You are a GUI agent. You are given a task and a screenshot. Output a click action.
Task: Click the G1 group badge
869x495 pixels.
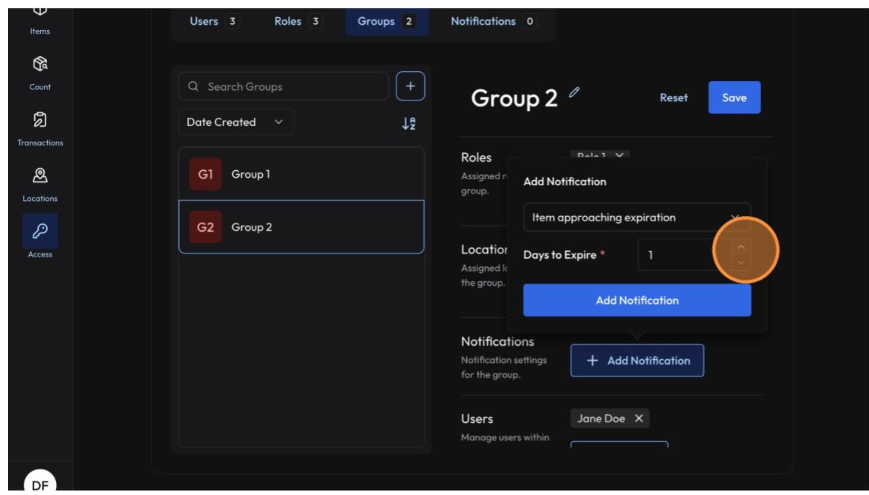click(x=205, y=174)
